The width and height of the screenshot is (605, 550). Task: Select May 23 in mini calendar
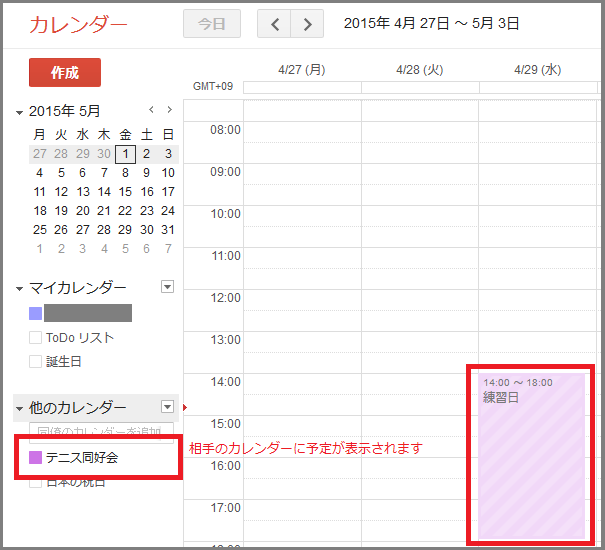(x=147, y=211)
